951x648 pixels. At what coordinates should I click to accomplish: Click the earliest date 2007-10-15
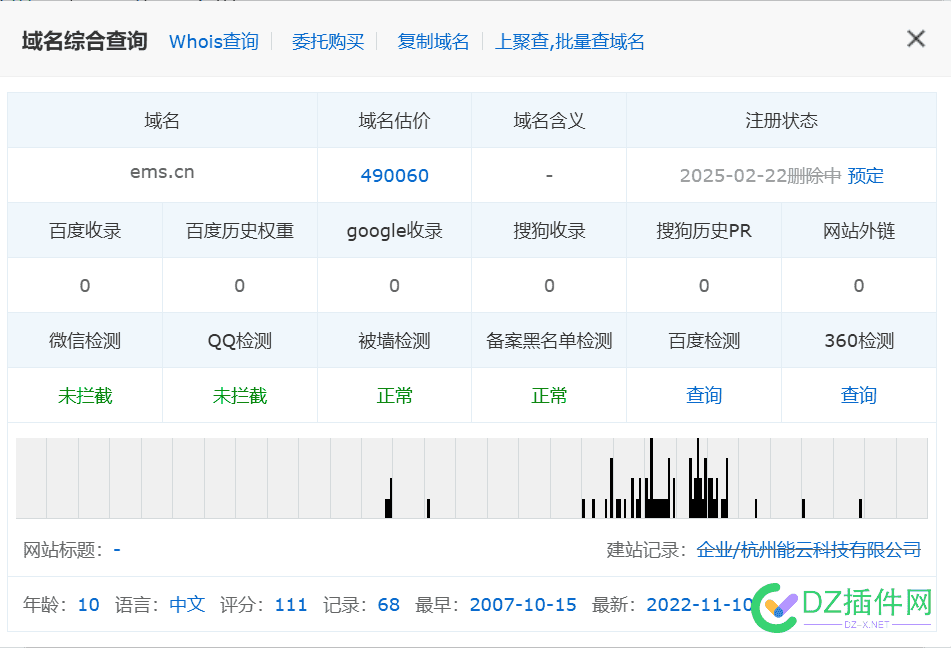(x=523, y=604)
